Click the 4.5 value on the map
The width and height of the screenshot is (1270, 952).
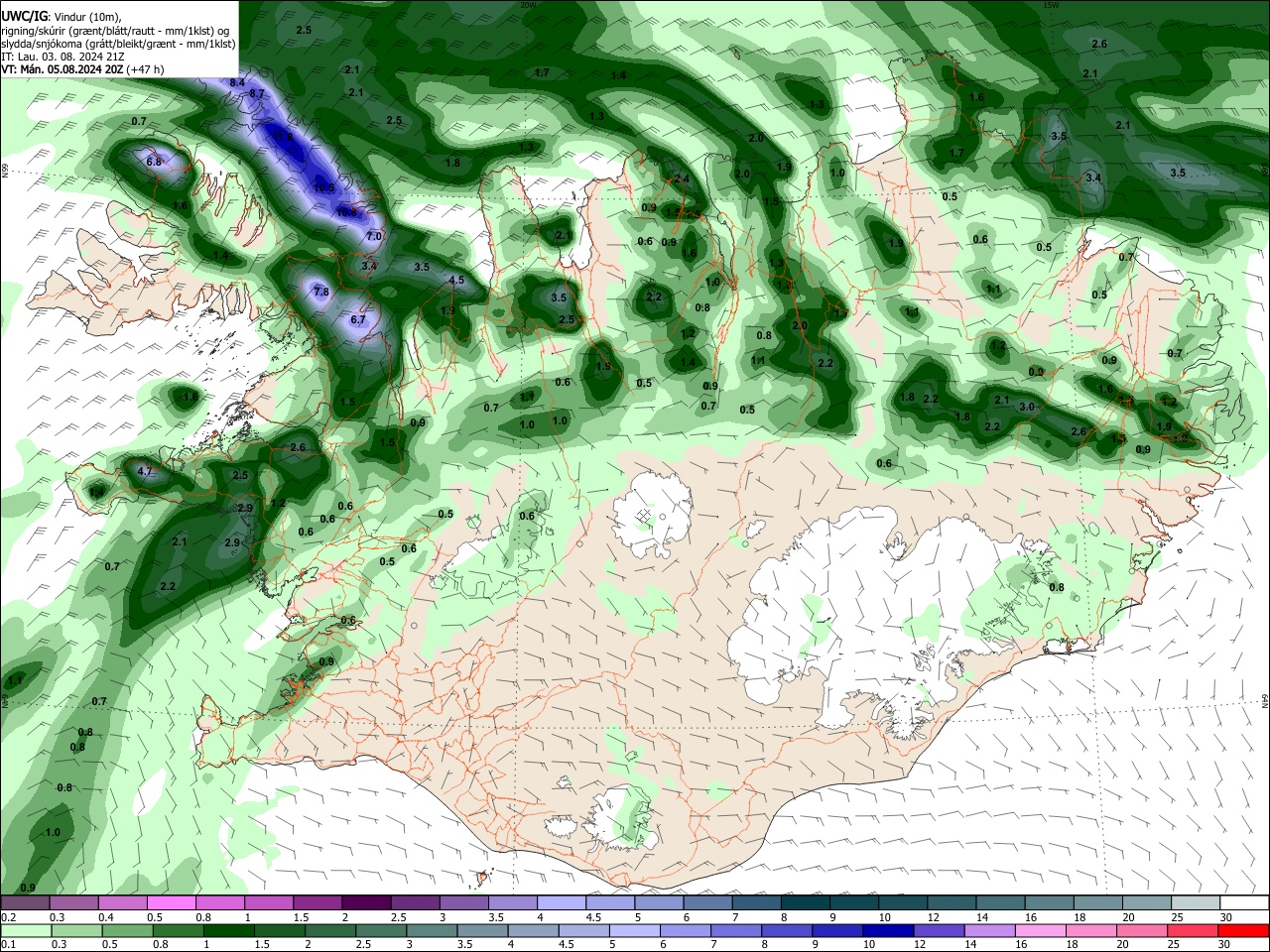[x=456, y=280]
